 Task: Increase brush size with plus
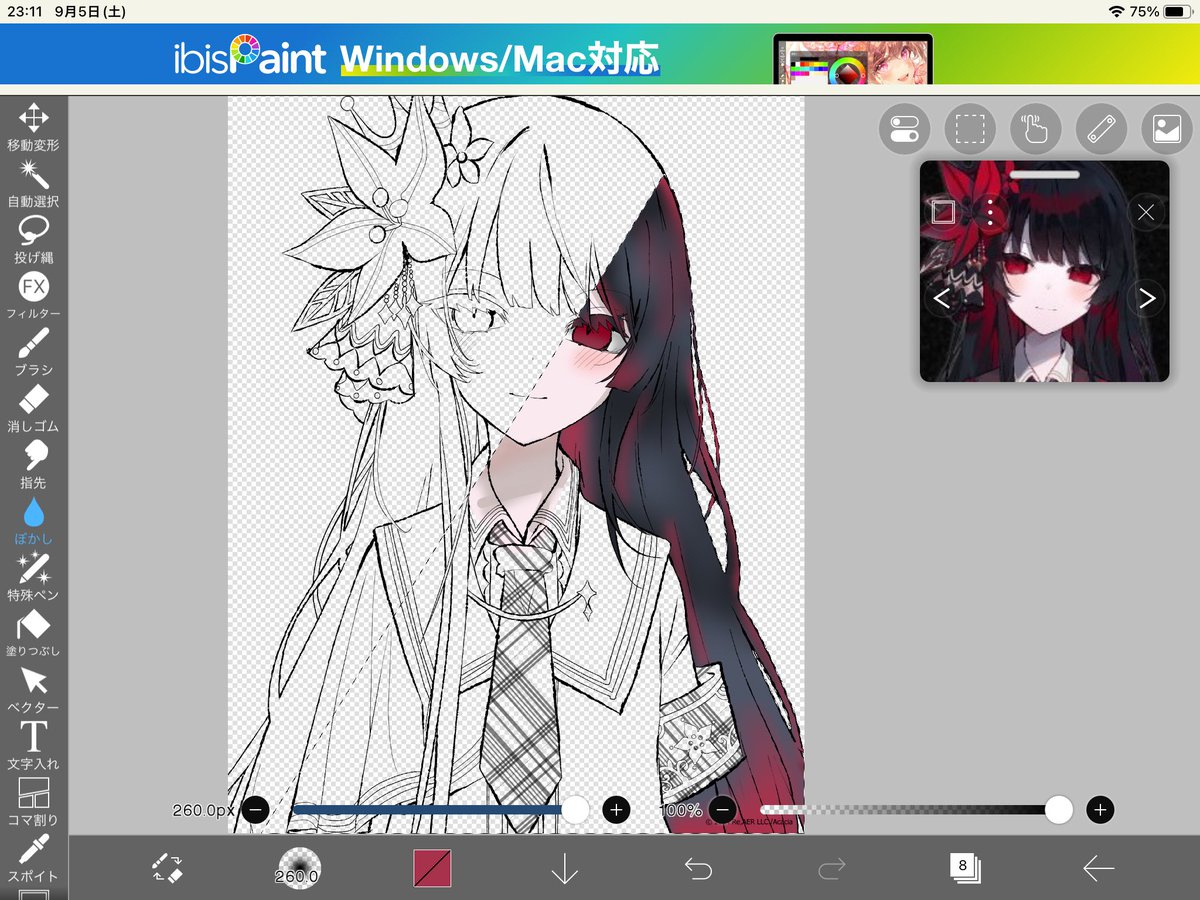[617, 809]
